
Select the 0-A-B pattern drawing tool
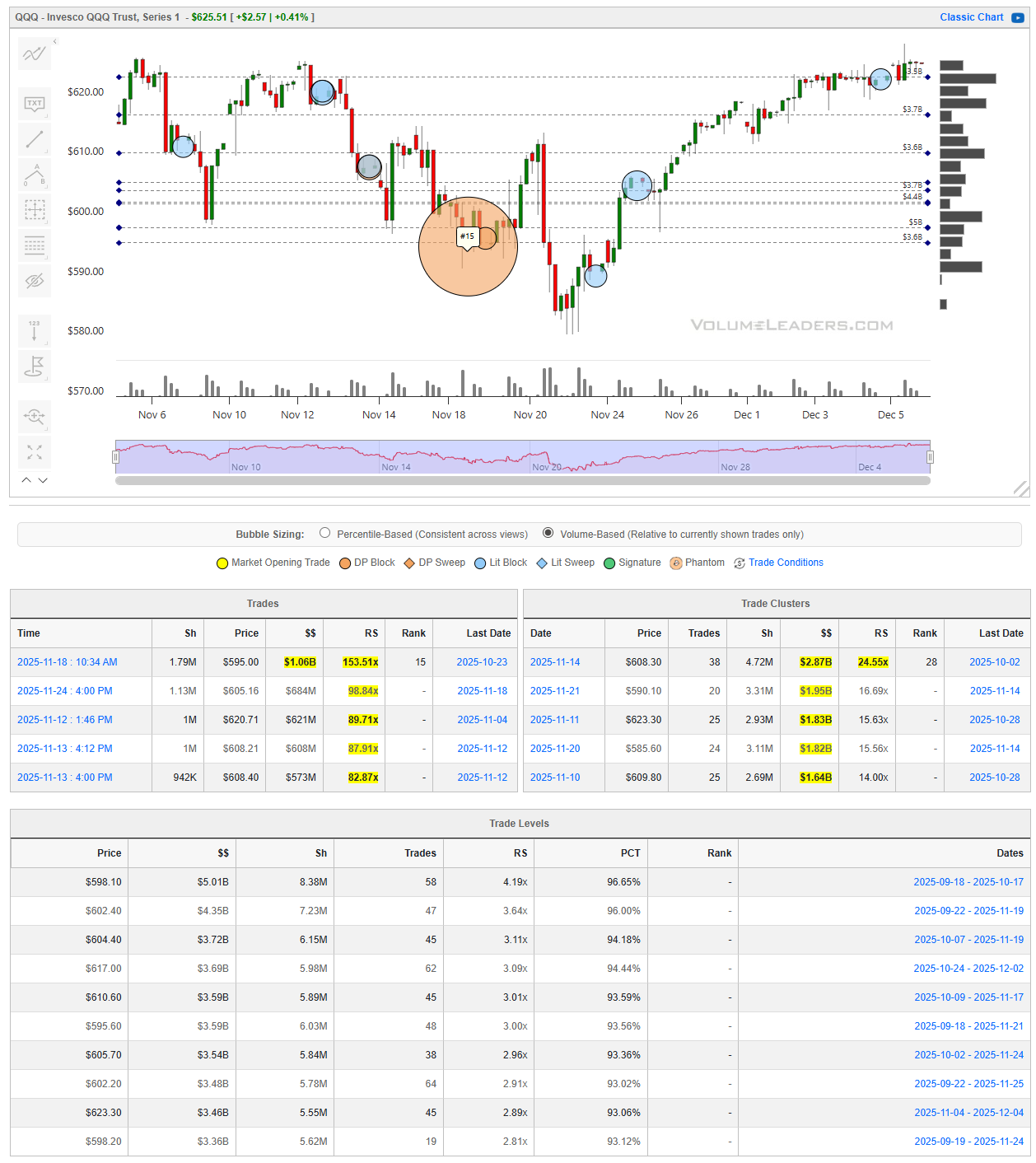[35, 175]
